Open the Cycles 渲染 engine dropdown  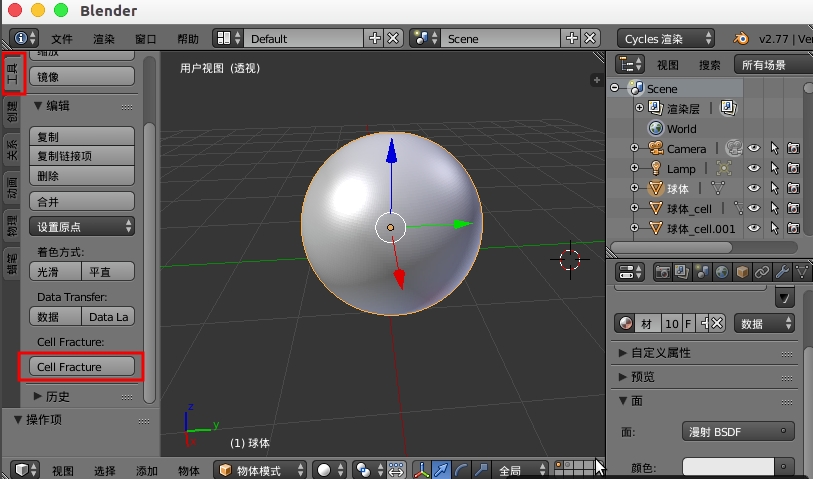pyautogui.click(x=665, y=38)
